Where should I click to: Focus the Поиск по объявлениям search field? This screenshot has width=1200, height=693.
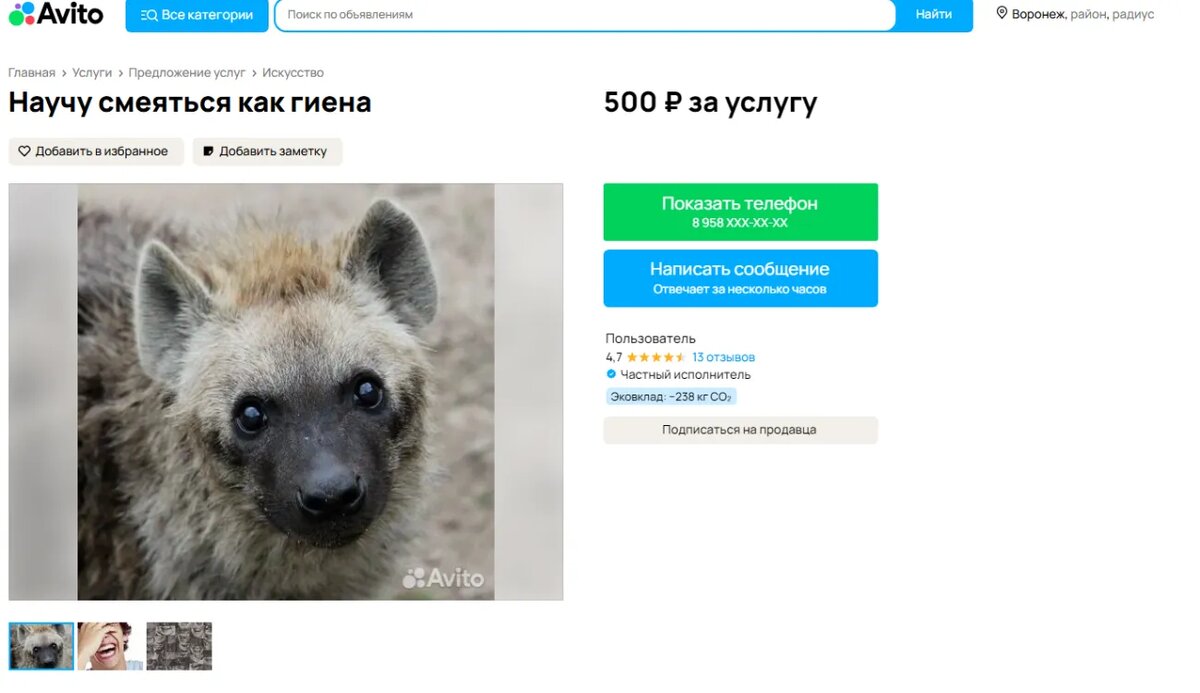(x=585, y=15)
